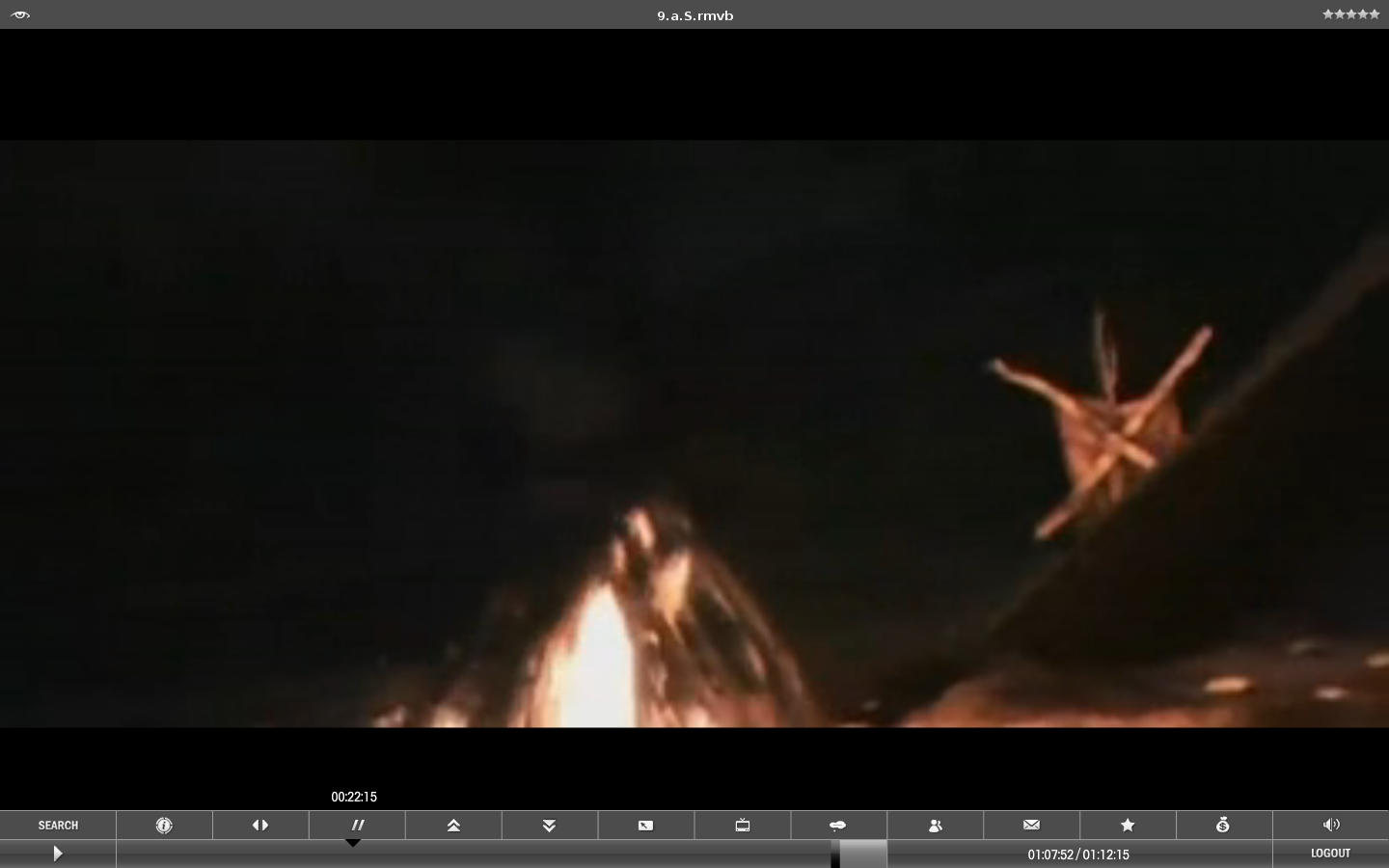Click the eye icon in the title bar
Screen dimensions: 1389x868
click(x=20, y=14)
